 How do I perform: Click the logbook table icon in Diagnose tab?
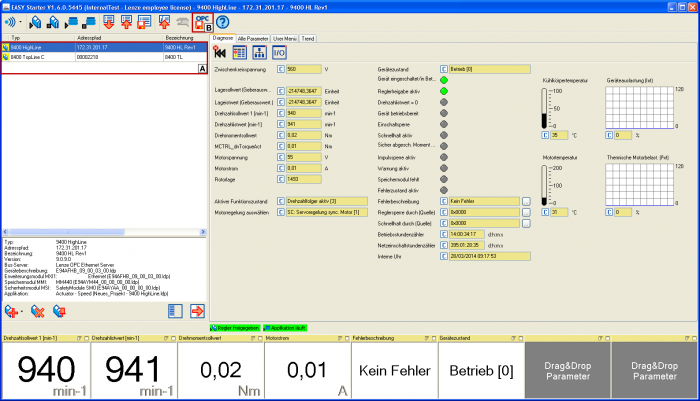[x=239, y=53]
